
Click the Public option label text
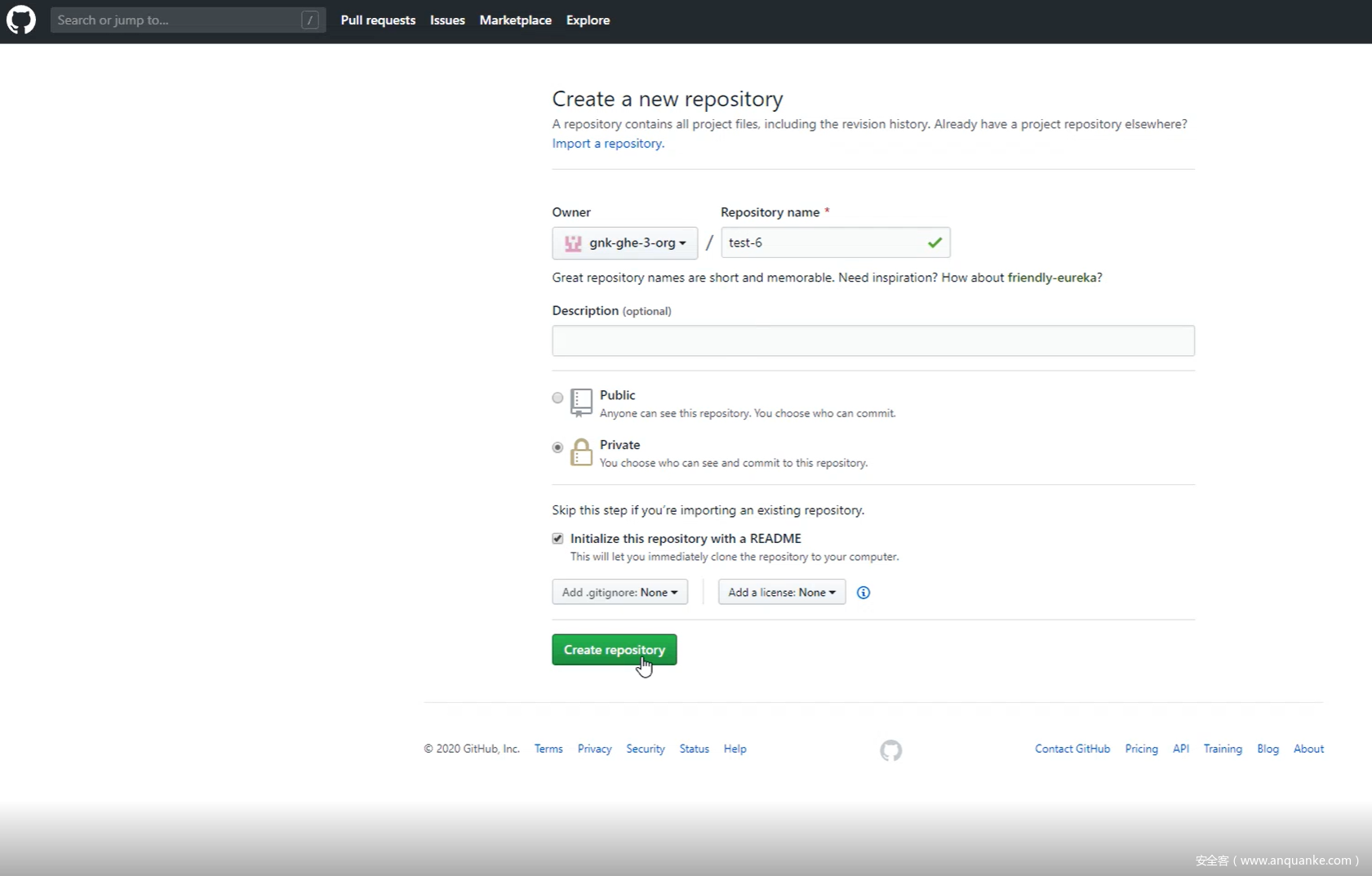pos(617,395)
